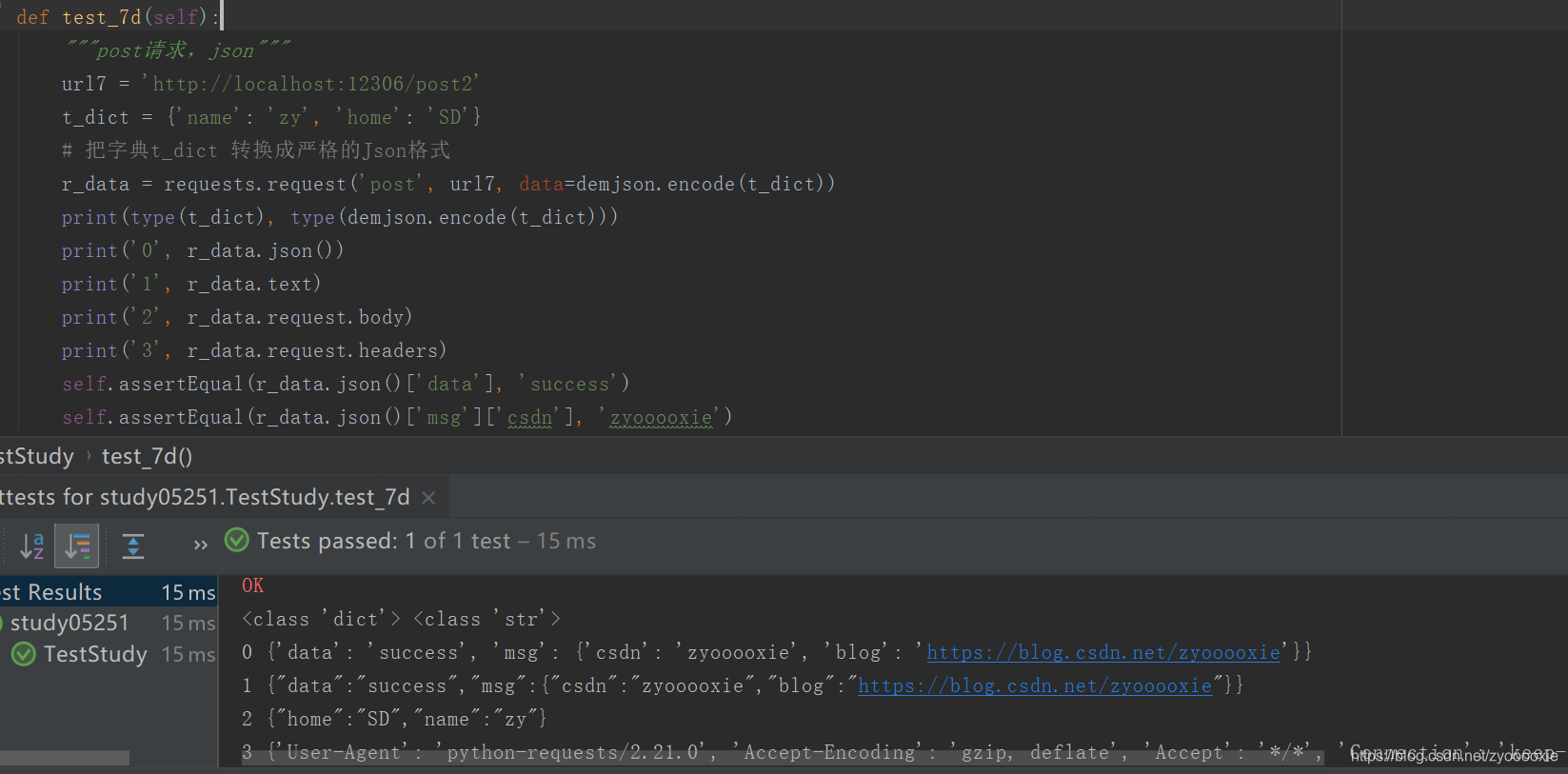The image size is (1568, 774).
Task: Open the blog link in output line 1
Action: 1035,685
